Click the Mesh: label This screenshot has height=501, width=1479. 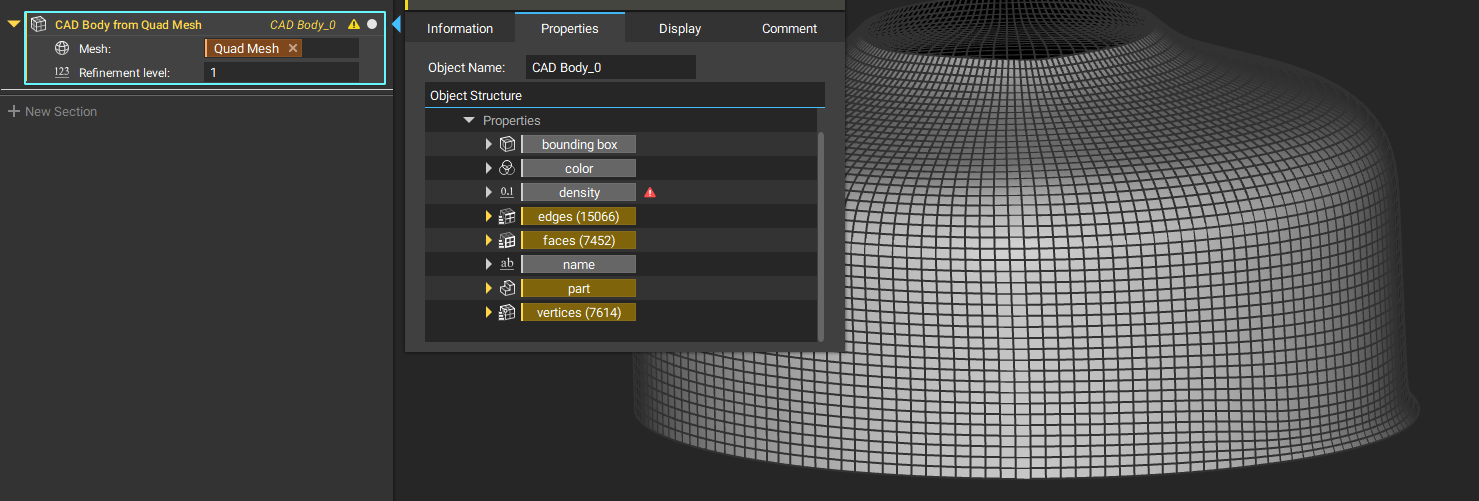point(96,48)
